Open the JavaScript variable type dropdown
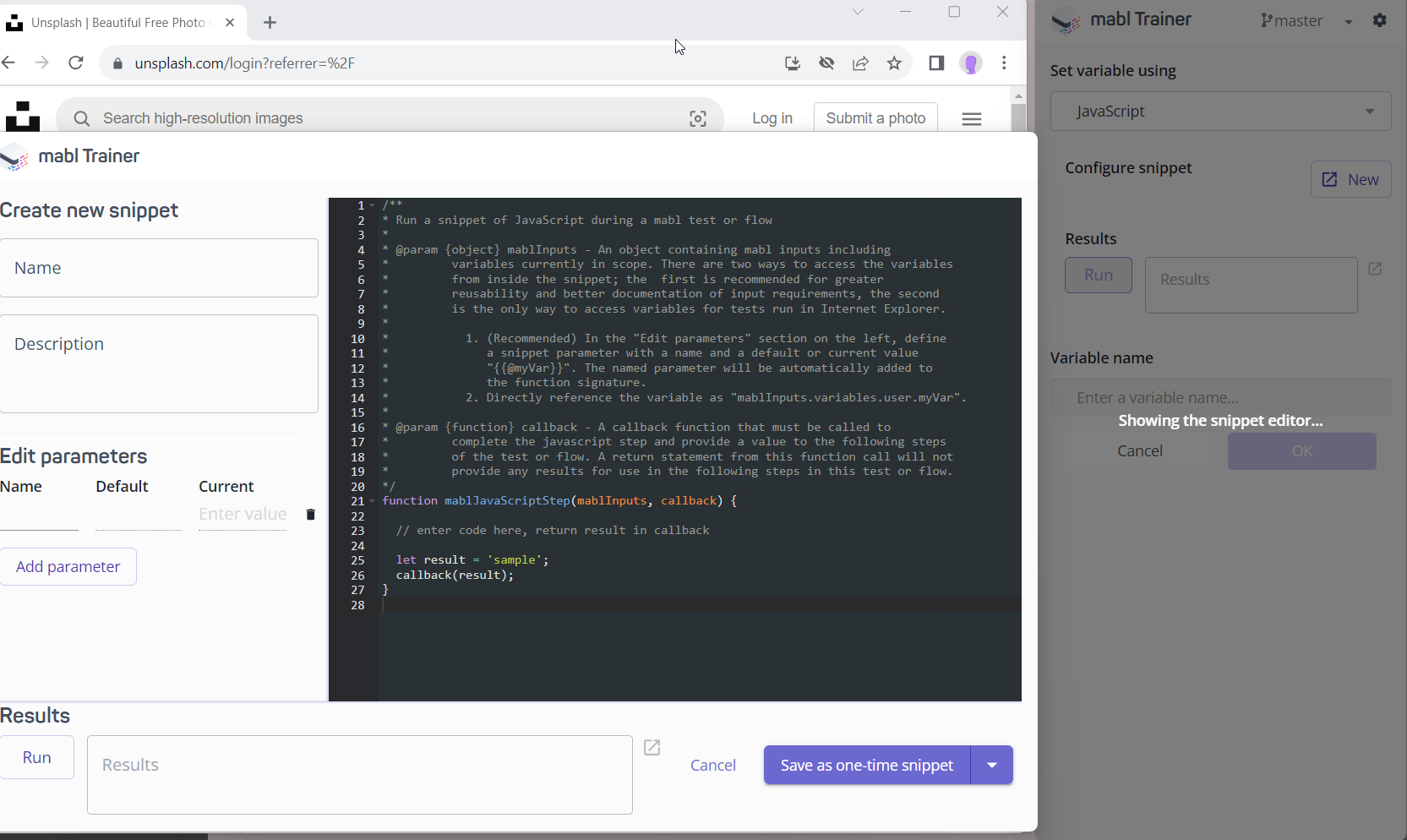 pyautogui.click(x=1219, y=111)
